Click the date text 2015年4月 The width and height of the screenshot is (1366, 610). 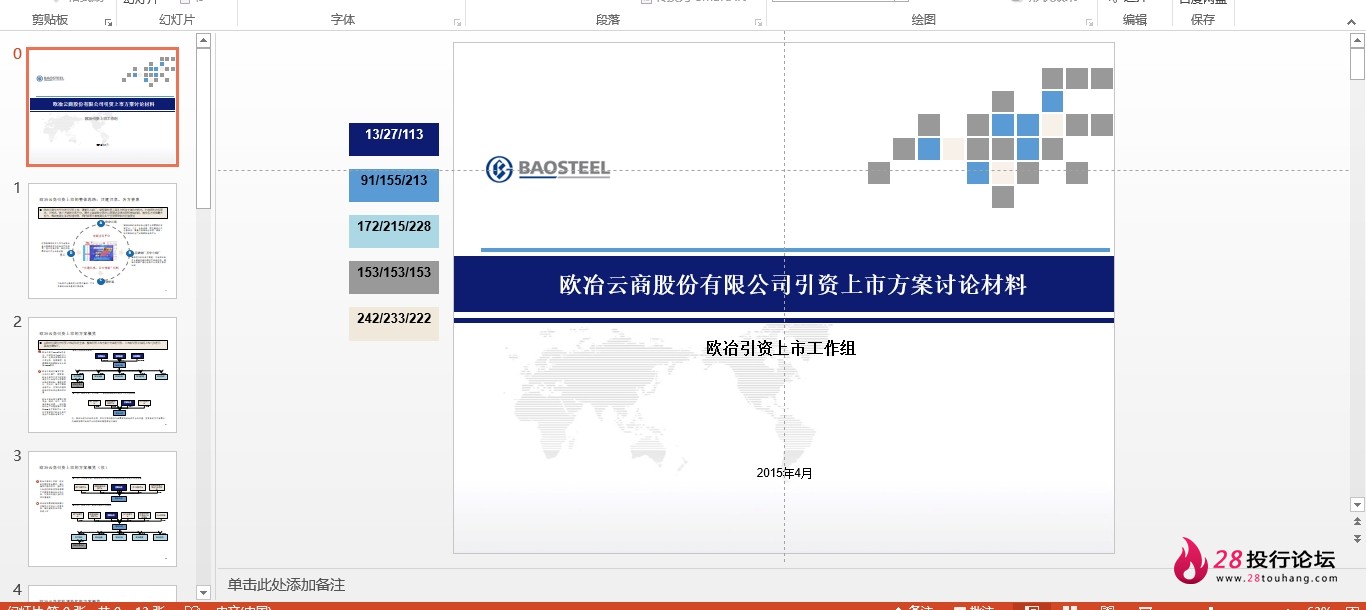(785, 473)
